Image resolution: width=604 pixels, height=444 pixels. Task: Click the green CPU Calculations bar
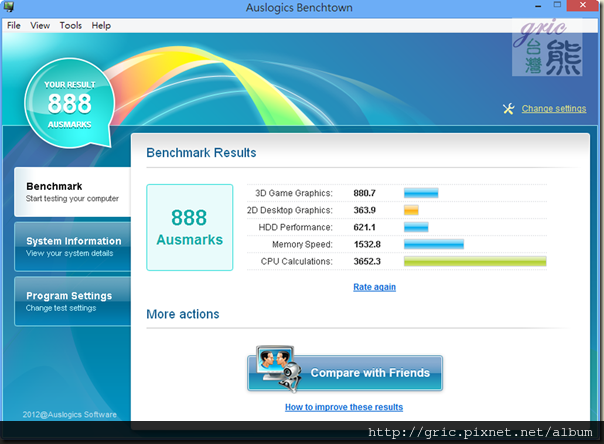click(x=475, y=261)
